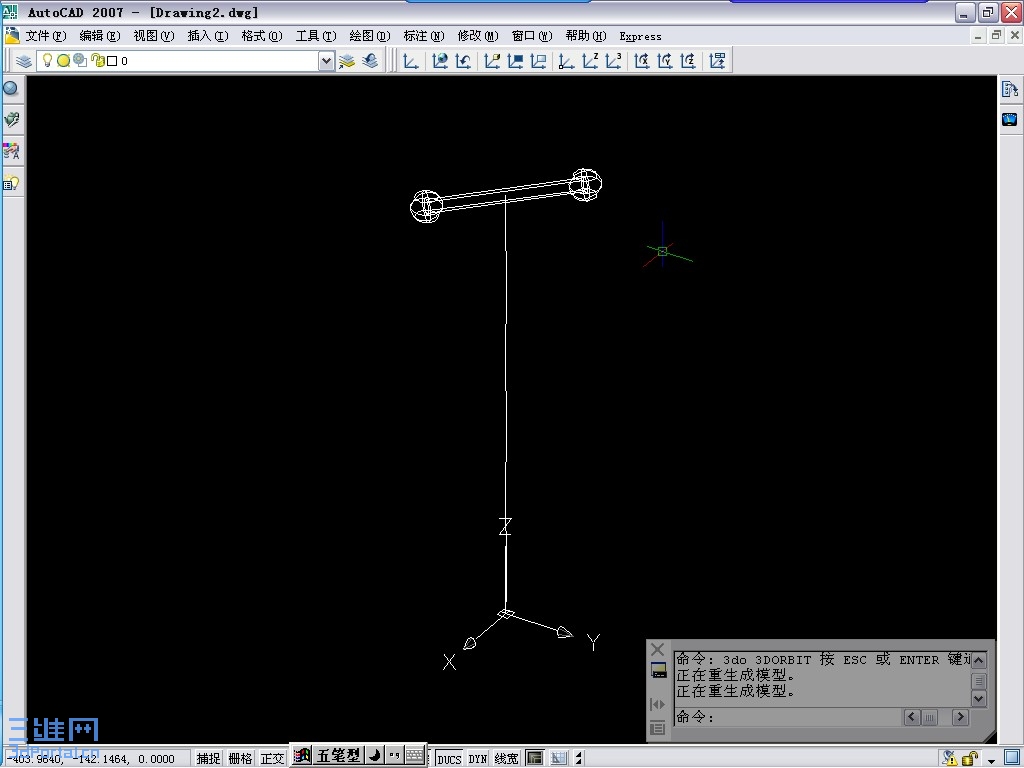
Task: Toggle 线宽 lineweight display button
Action: point(506,758)
